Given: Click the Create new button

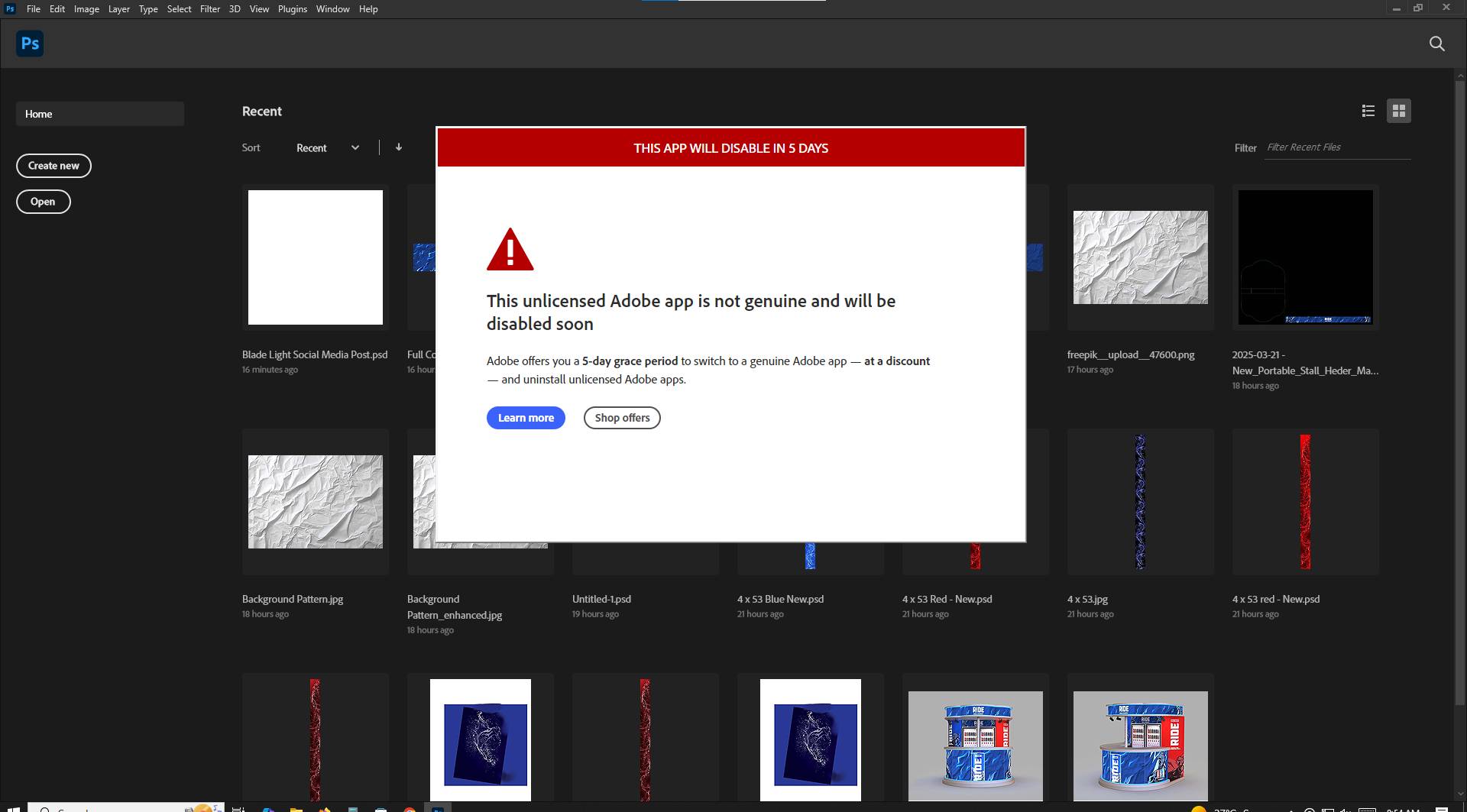Looking at the screenshot, I should coord(53,166).
